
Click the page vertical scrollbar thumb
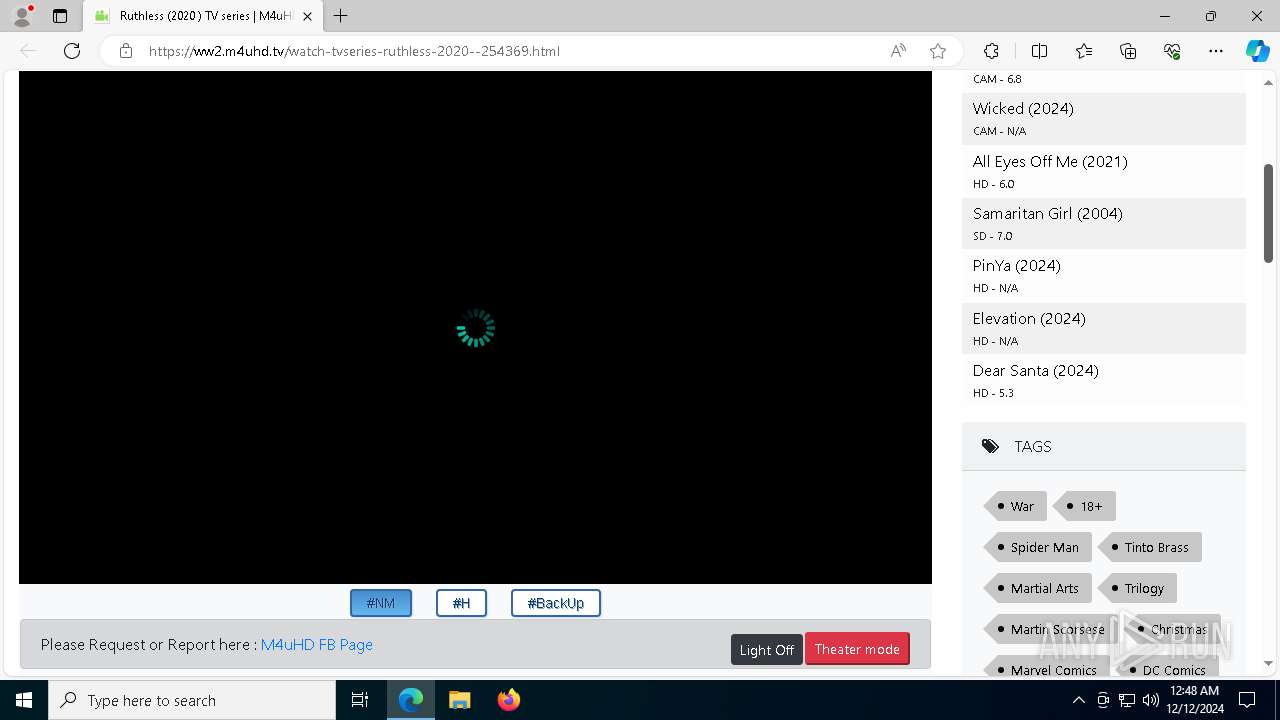[x=1268, y=213]
